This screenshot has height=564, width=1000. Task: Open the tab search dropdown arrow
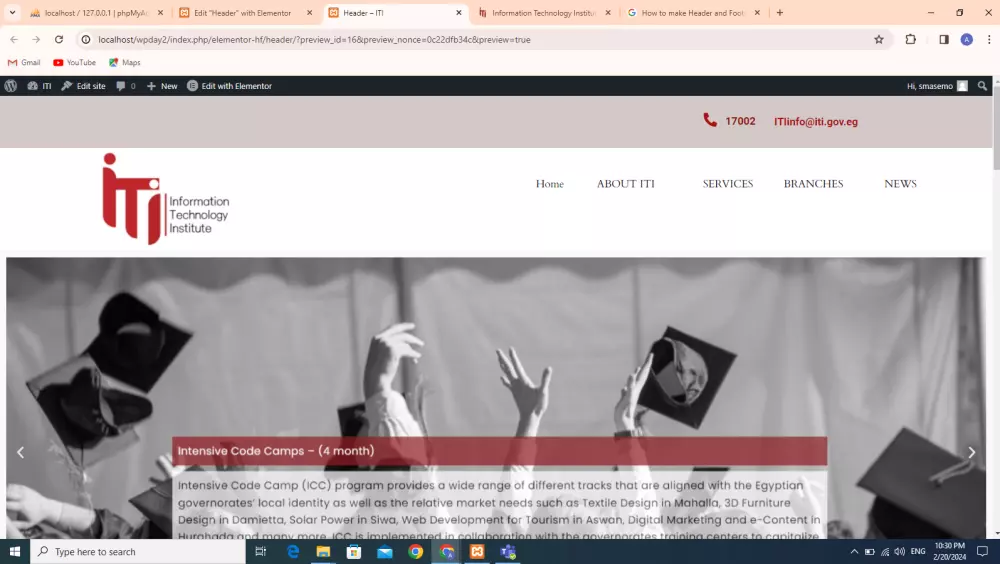pos(12,13)
